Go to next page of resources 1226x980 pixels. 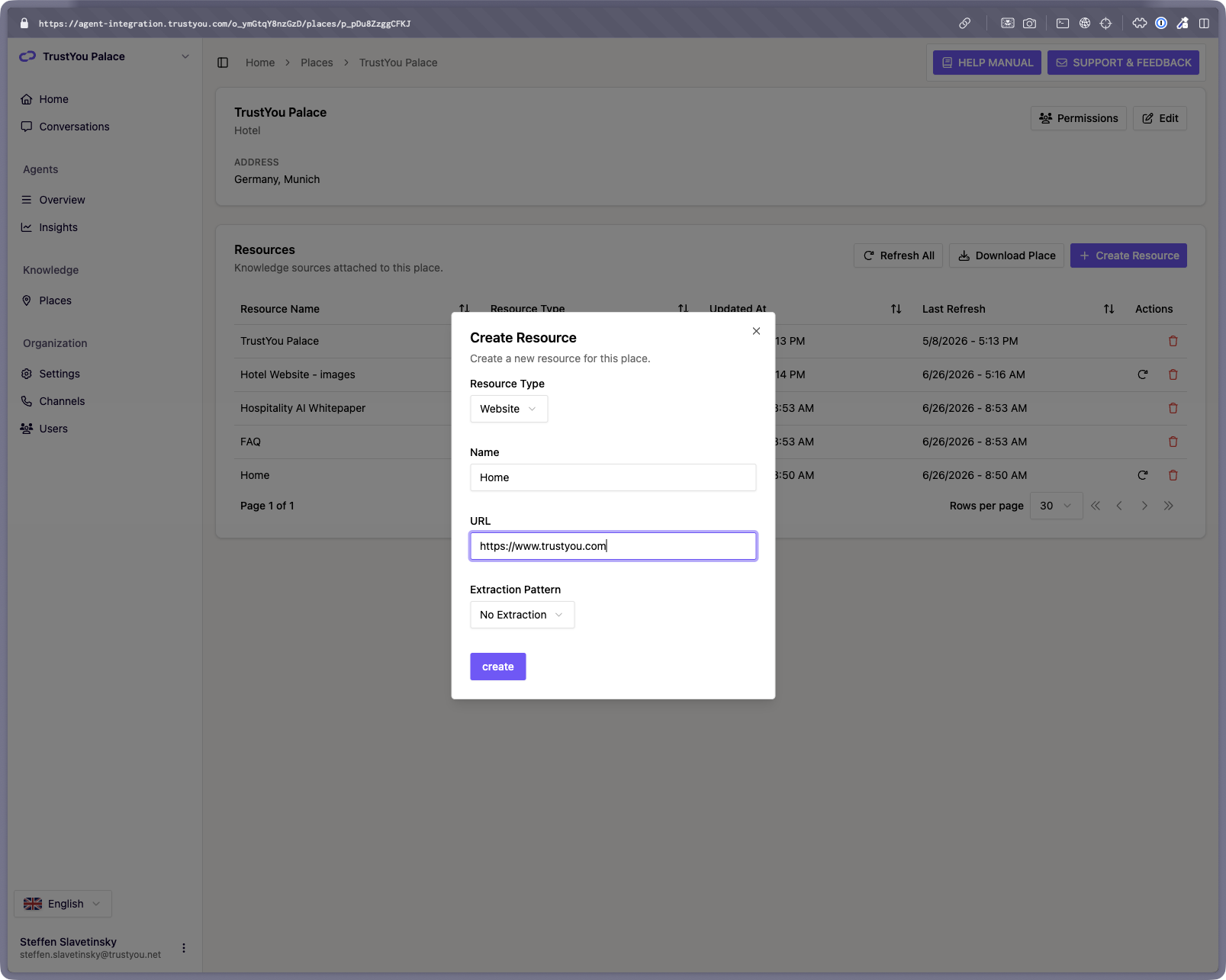tap(1144, 506)
